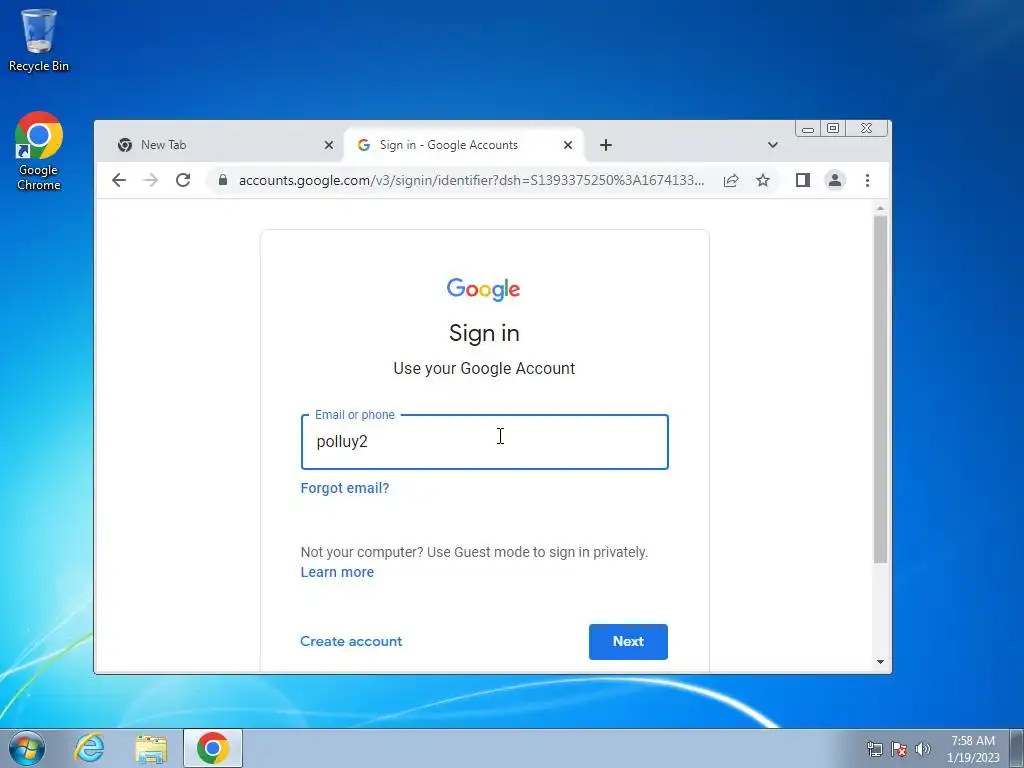This screenshot has width=1024, height=768.
Task: Launch Internet Explorer from the taskbar
Action: coord(89,748)
